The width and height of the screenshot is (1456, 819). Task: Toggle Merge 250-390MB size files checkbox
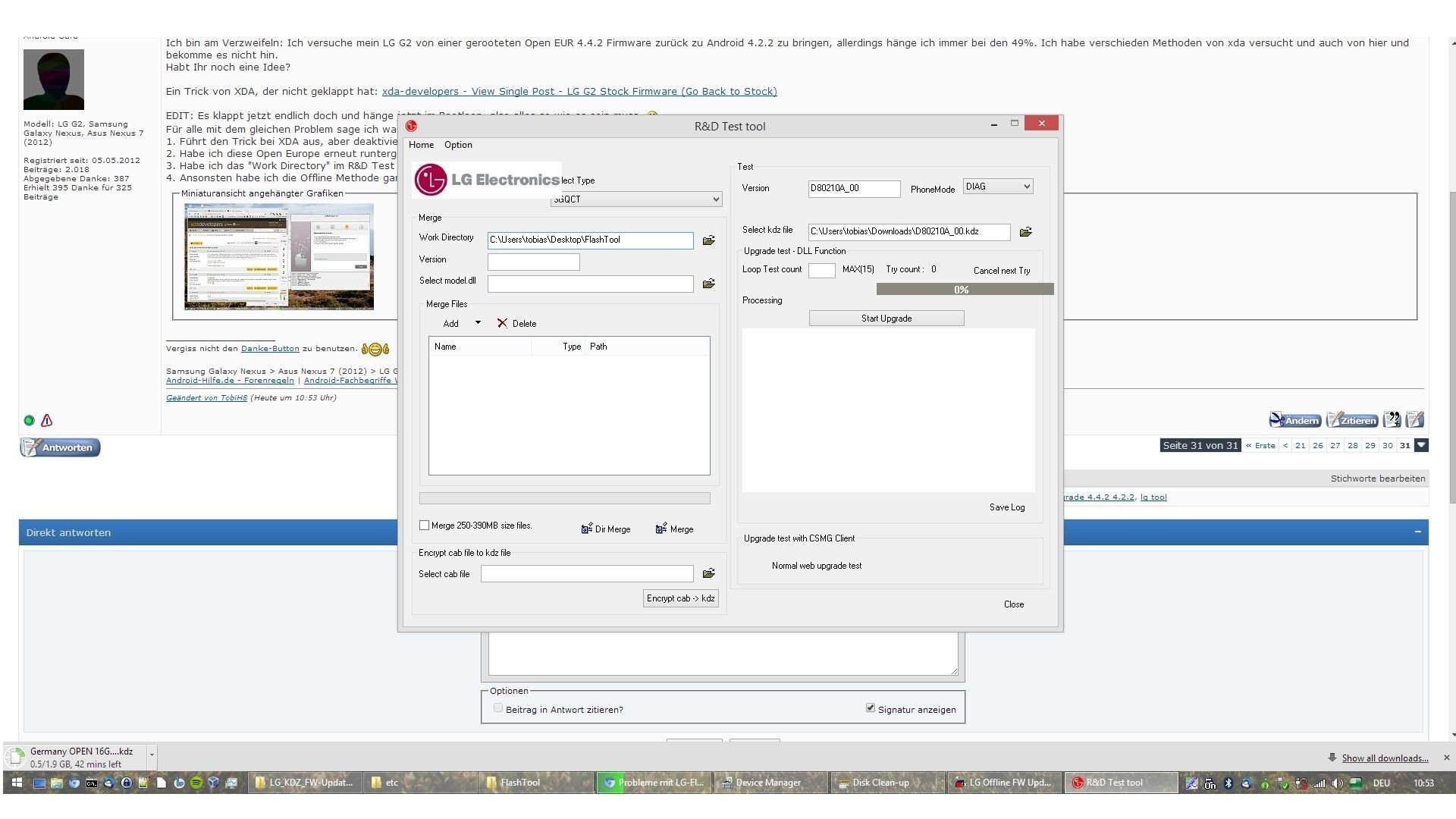pos(424,525)
